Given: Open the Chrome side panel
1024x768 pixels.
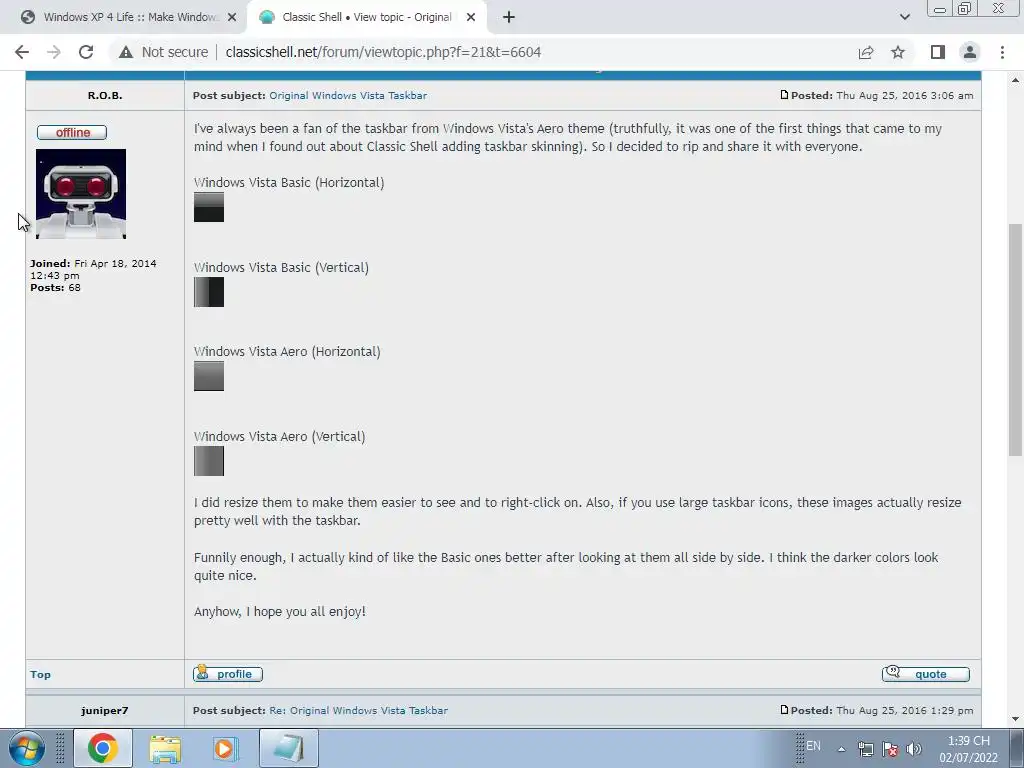Looking at the screenshot, I should (938, 52).
